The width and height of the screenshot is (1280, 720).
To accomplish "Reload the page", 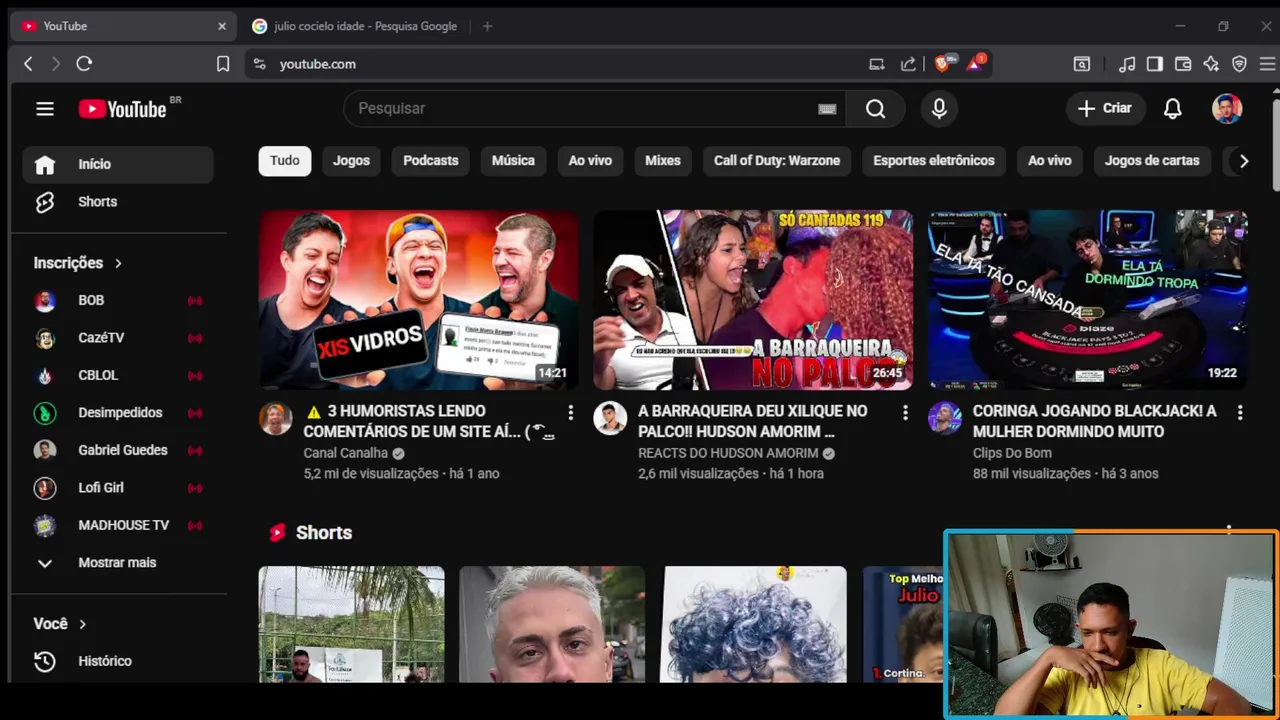I will point(84,64).
